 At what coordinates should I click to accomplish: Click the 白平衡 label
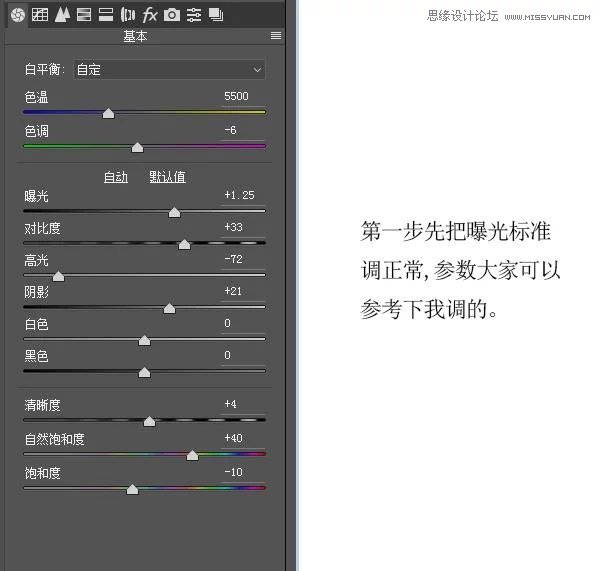point(44,69)
